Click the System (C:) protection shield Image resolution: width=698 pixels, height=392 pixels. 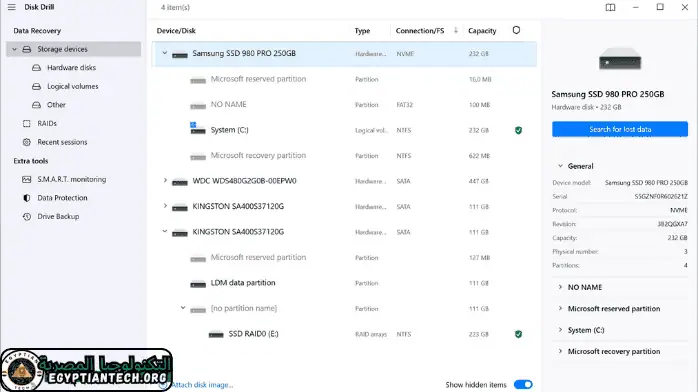(518, 130)
